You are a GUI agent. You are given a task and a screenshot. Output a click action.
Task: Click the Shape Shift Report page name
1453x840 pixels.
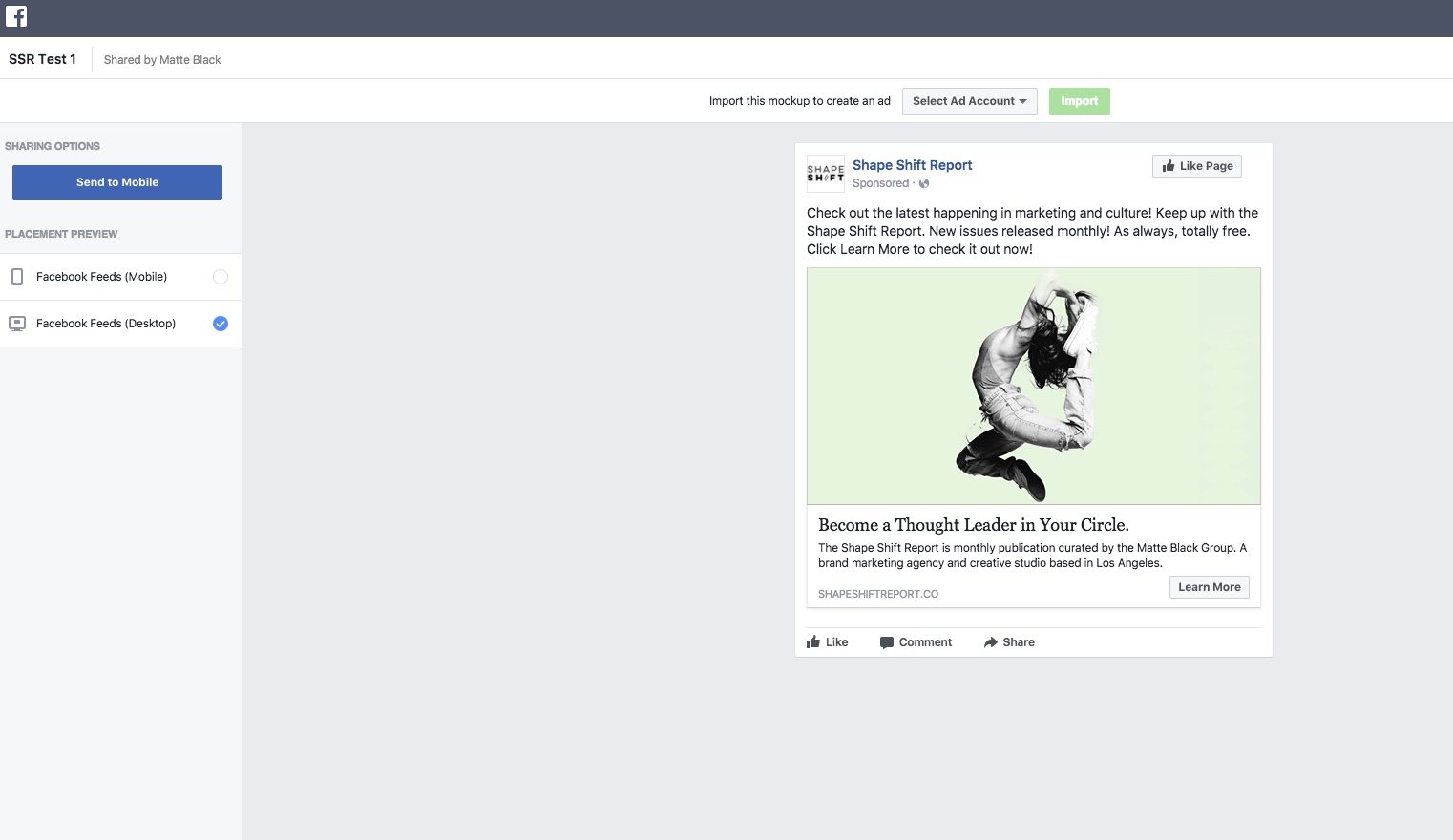912,165
